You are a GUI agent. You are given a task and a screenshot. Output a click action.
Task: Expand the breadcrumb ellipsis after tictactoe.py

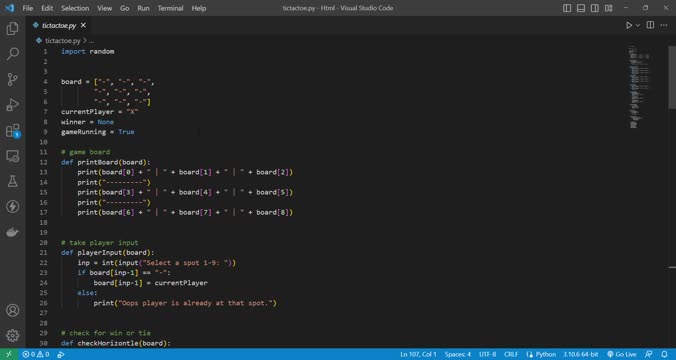pyautogui.click(x=91, y=41)
